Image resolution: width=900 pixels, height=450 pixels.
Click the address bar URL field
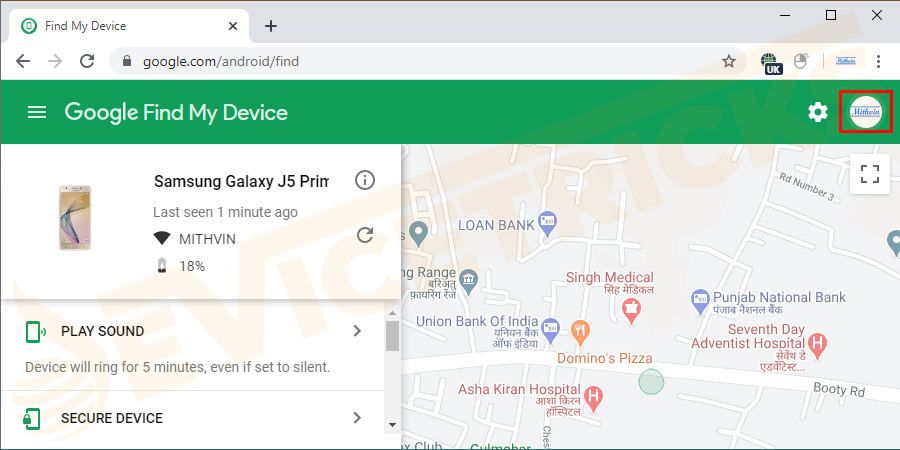click(428, 61)
